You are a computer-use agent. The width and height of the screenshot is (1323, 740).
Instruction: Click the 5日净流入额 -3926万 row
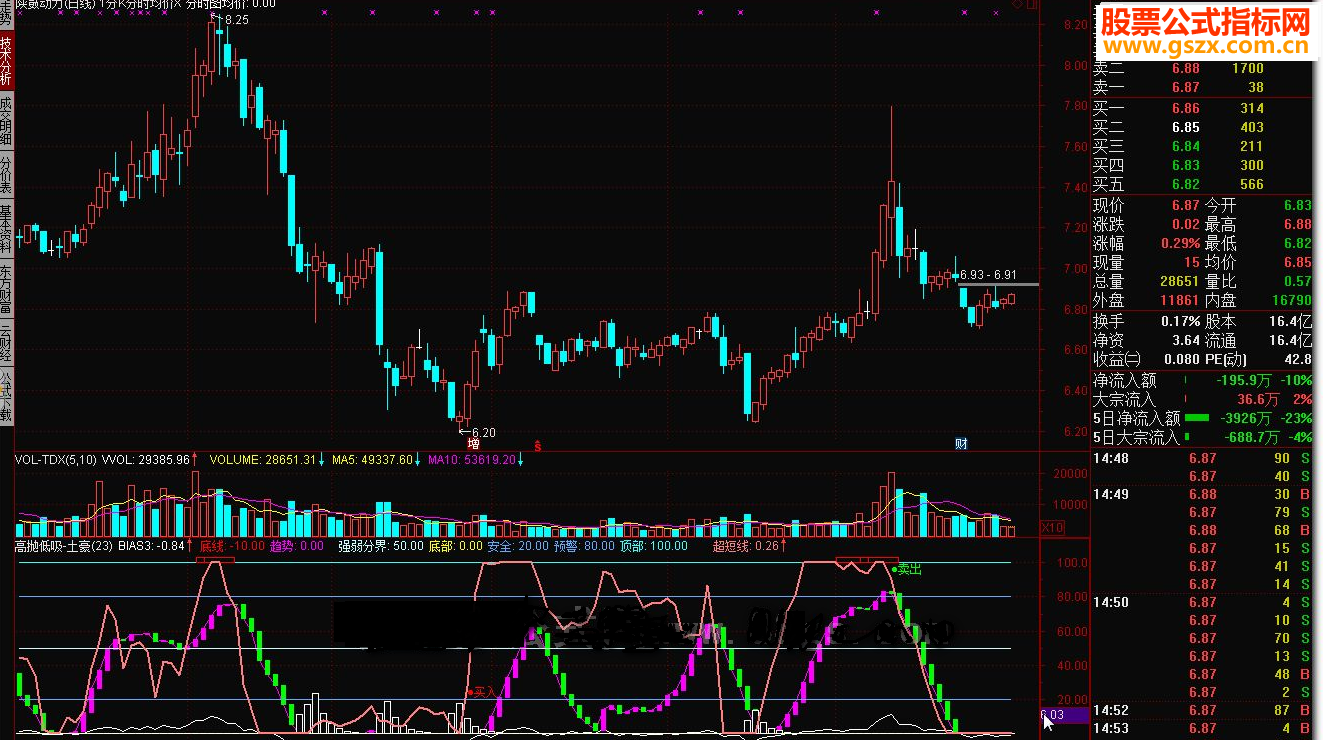pyautogui.click(x=1201, y=418)
